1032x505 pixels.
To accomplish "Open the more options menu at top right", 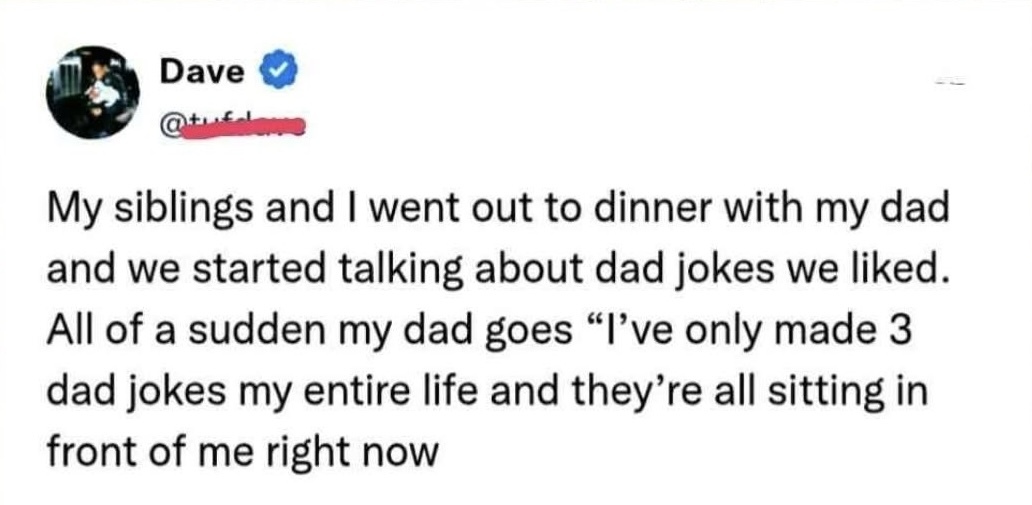I will 949,84.
